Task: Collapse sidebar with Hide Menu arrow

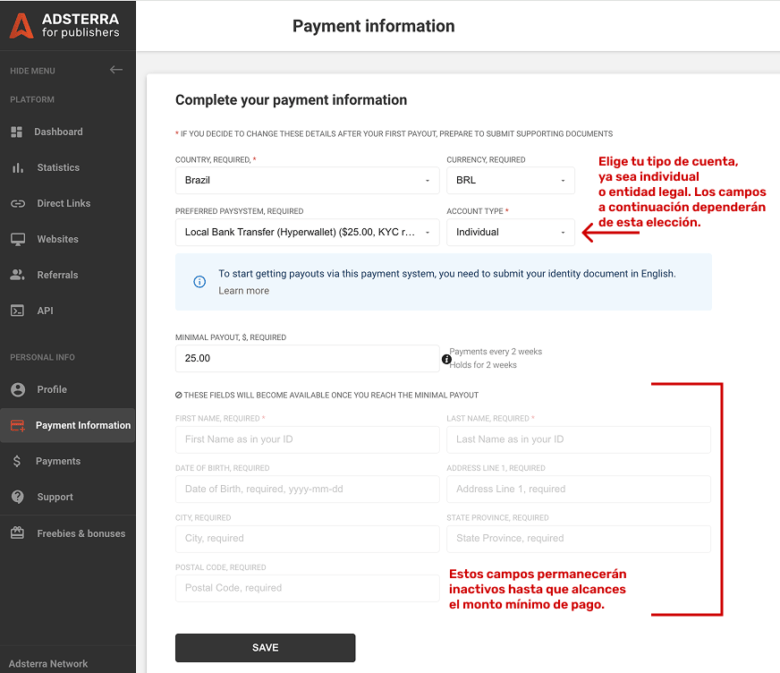Action: click(116, 70)
